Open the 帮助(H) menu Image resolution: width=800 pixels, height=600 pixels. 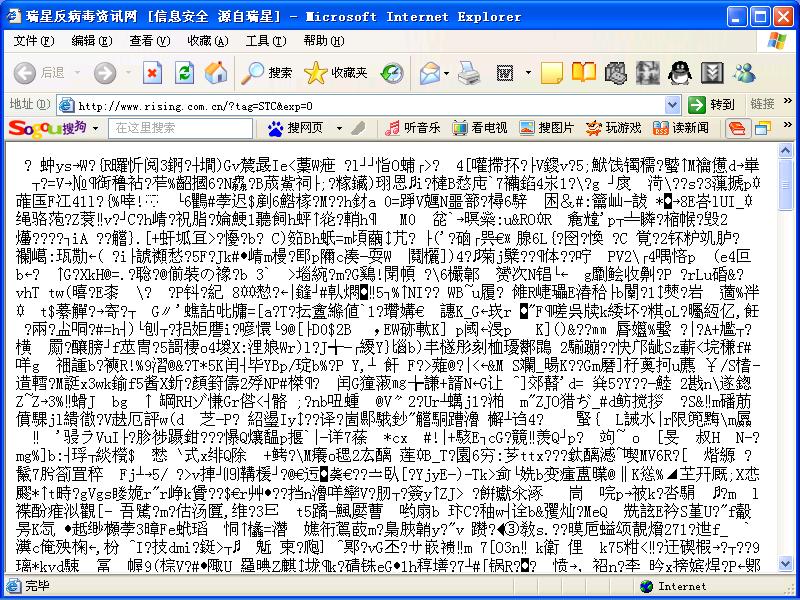(x=323, y=41)
